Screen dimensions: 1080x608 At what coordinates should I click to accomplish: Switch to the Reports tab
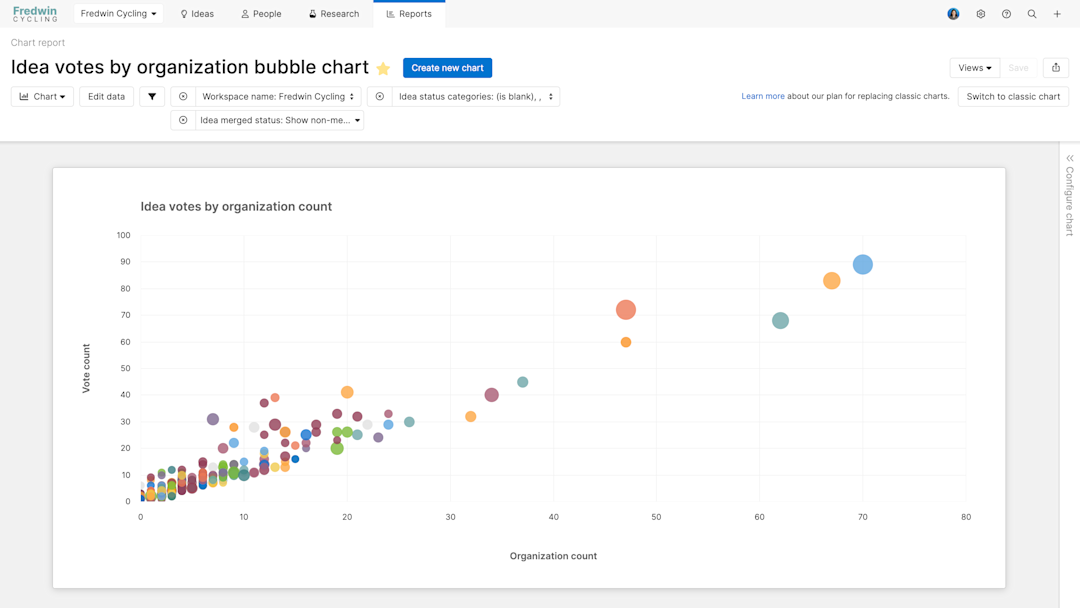[409, 14]
